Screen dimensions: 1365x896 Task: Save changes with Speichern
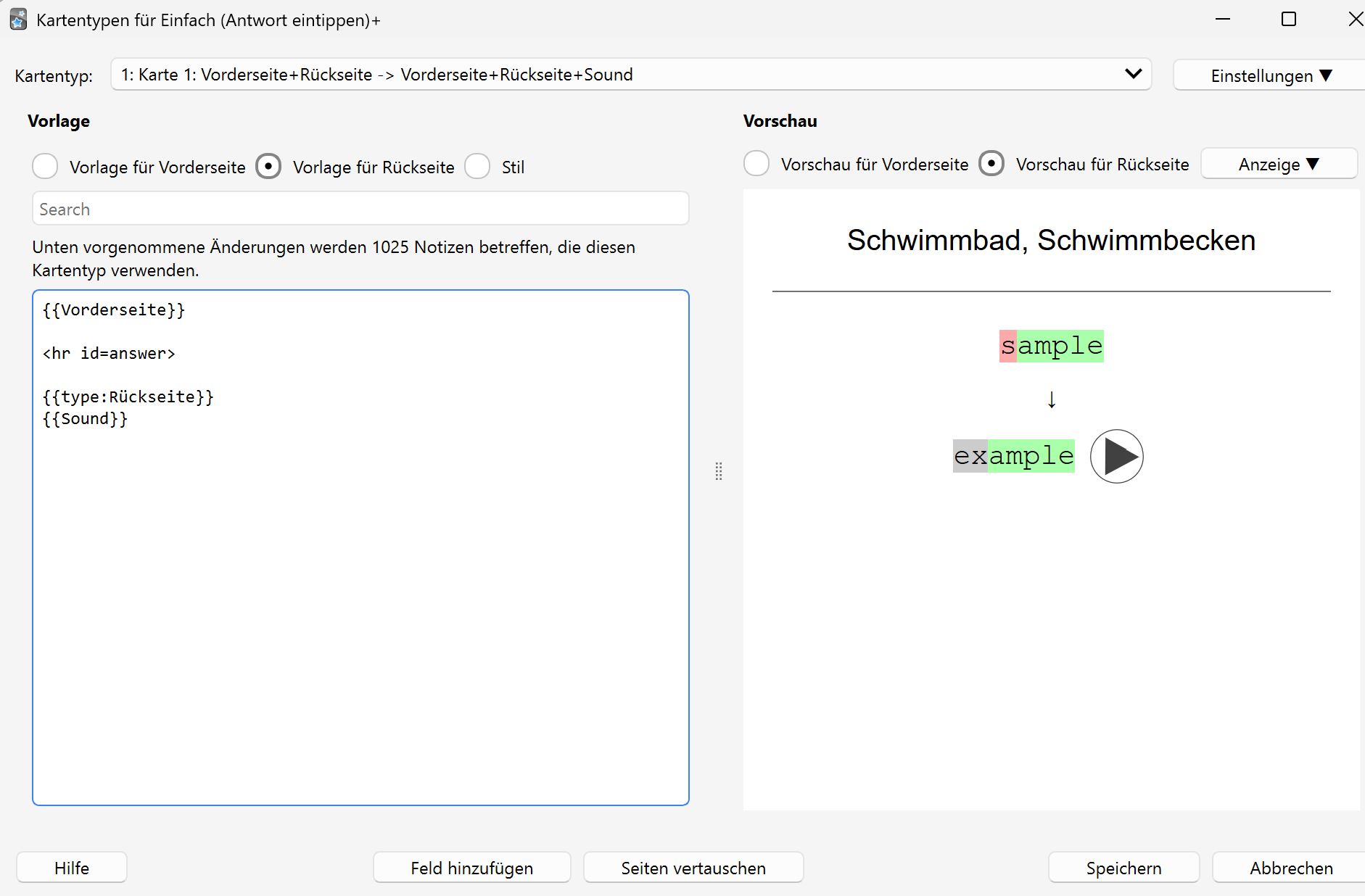point(1123,868)
